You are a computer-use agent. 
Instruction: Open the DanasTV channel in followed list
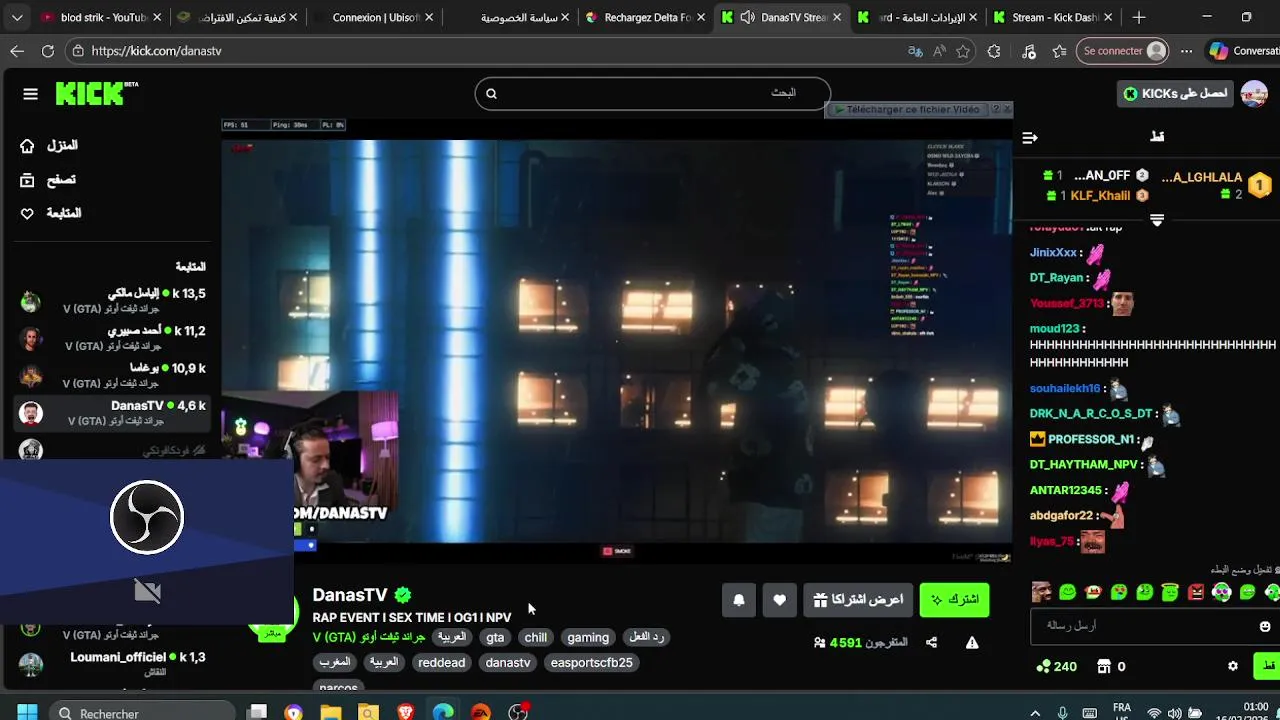coord(112,413)
